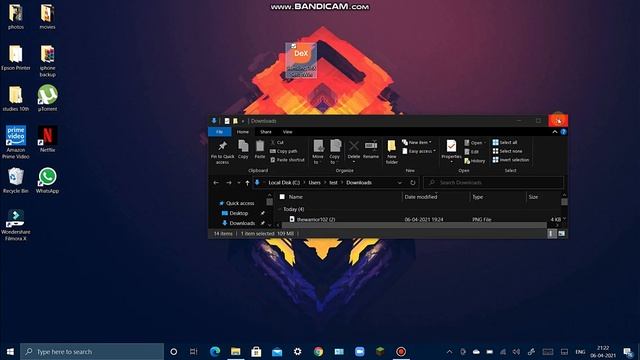Open Downloads in navigation pane
This screenshot has width=640, height=360.
click(x=242, y=223)
